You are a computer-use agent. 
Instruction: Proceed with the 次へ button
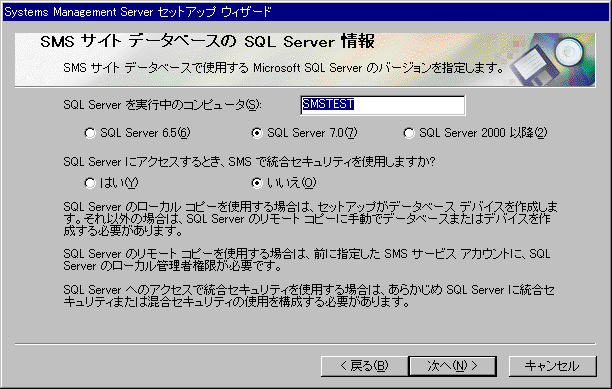pos(452,366)
